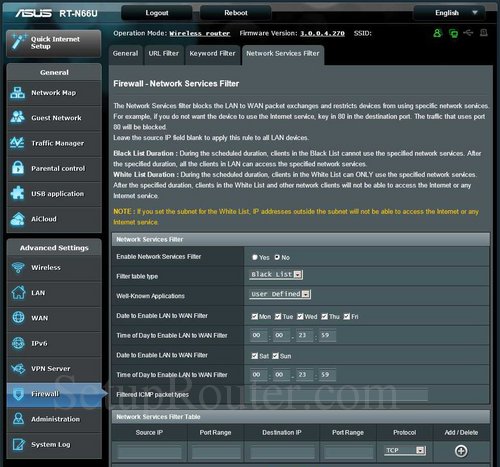Click the plus icon to add filter rule
This screenshot has height=467, width=500.
(461, 451)
